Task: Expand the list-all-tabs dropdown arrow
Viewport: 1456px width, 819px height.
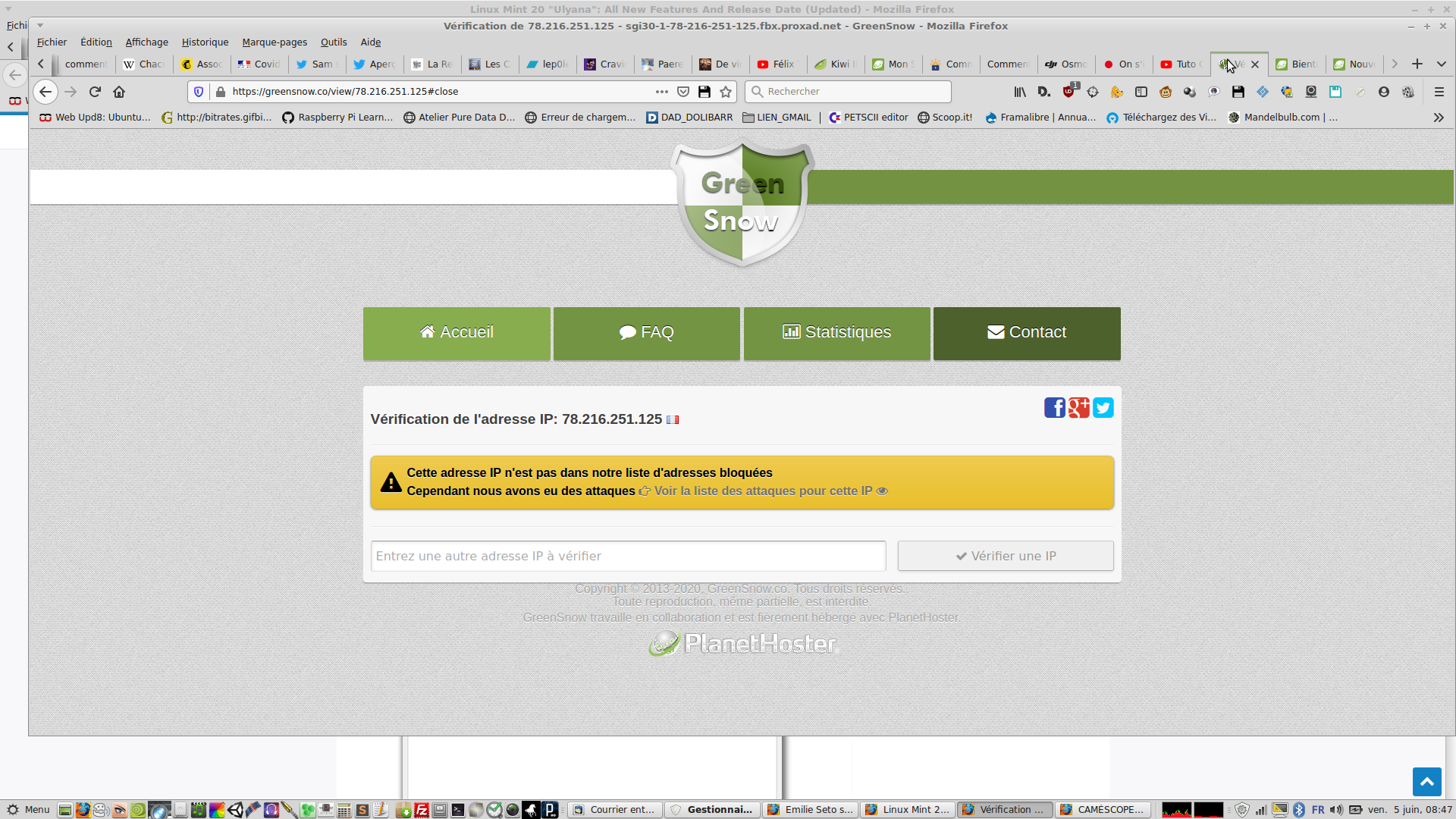Action: (1441, 64)
